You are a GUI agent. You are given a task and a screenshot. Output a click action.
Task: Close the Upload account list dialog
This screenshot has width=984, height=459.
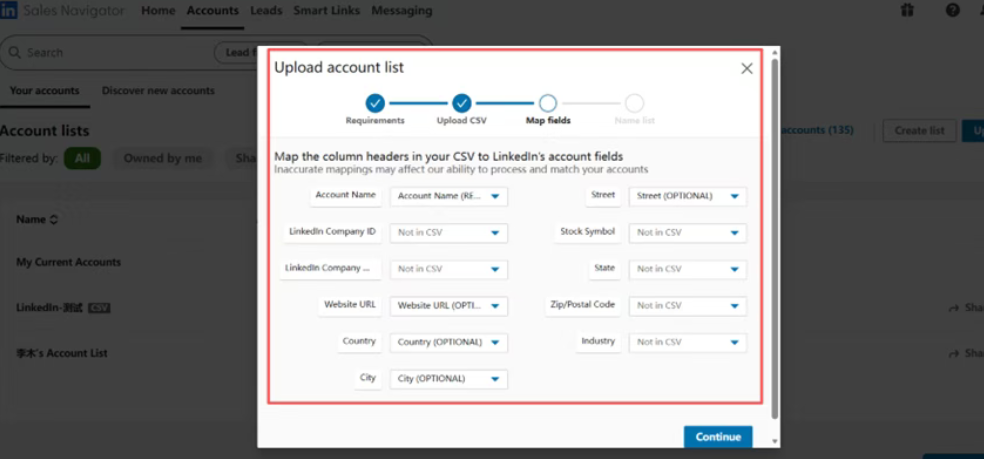pos(746,68)
